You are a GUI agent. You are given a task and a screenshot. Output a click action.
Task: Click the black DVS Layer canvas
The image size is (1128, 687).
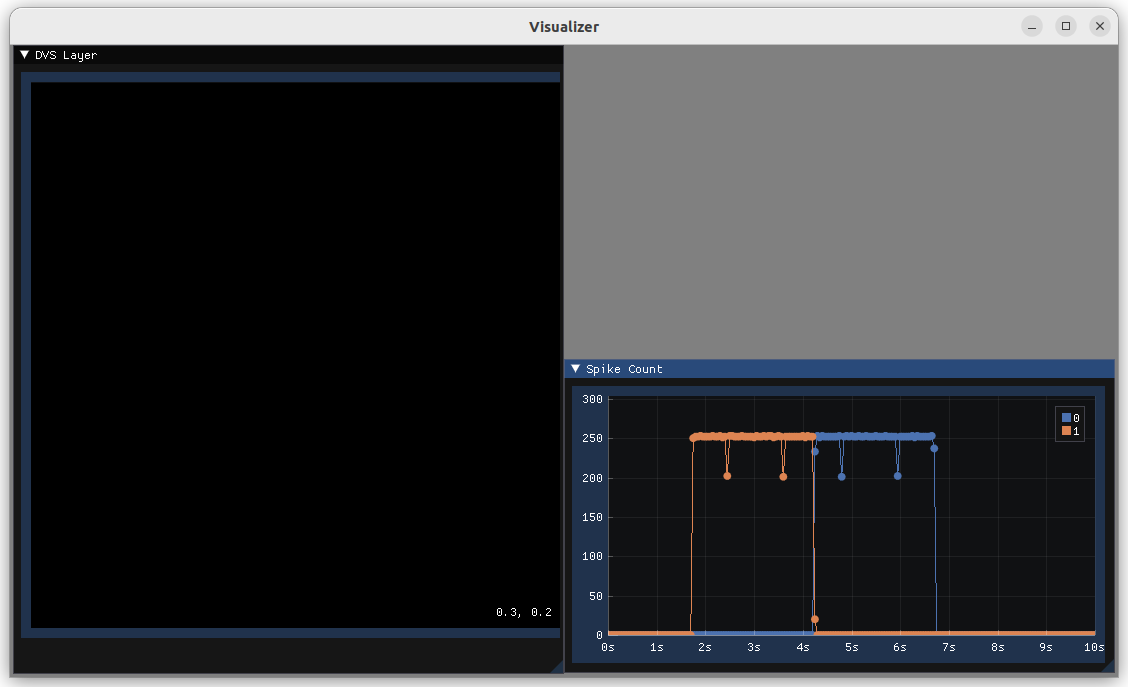(295, 355)
